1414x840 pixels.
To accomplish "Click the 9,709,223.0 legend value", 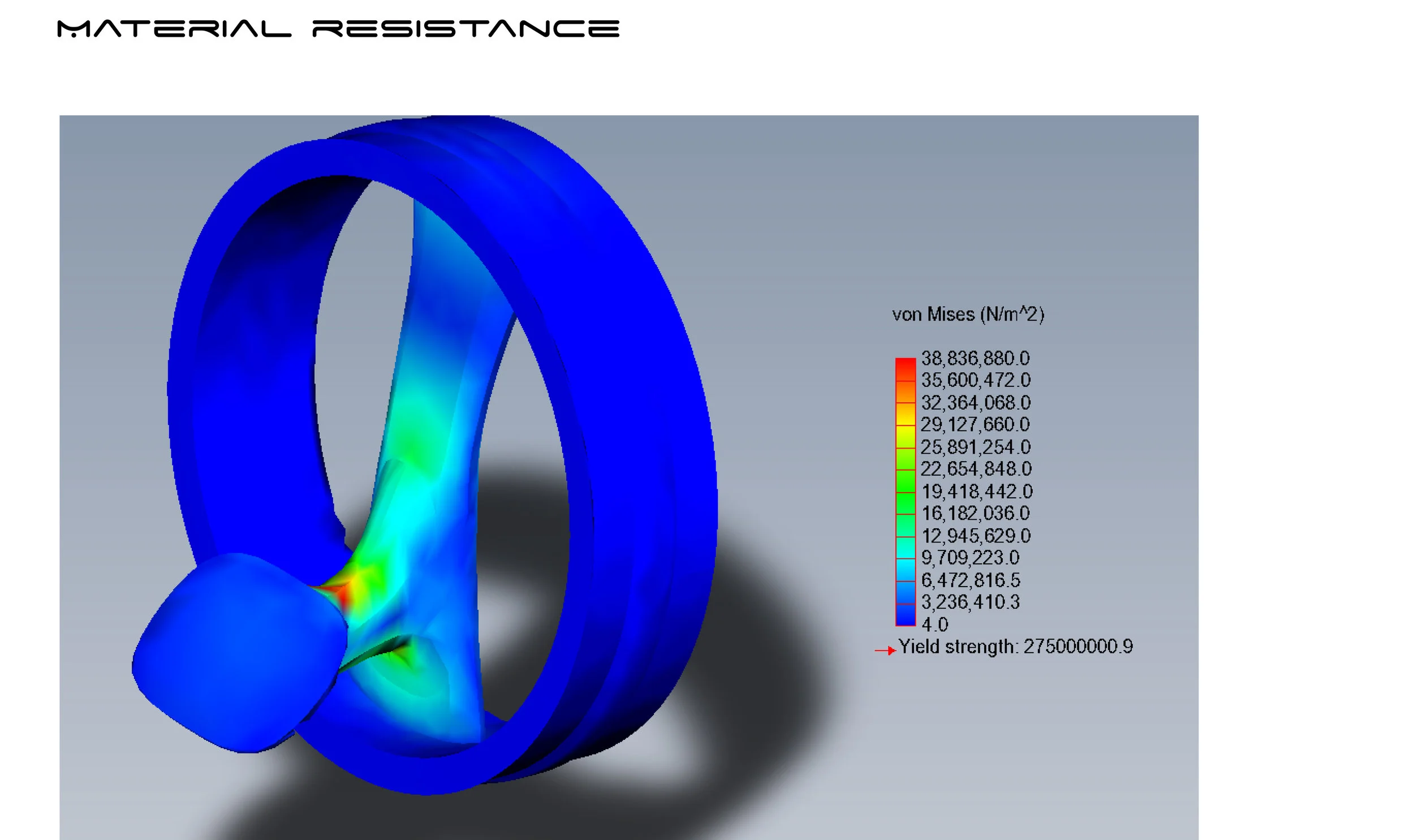I will point(970,558).
